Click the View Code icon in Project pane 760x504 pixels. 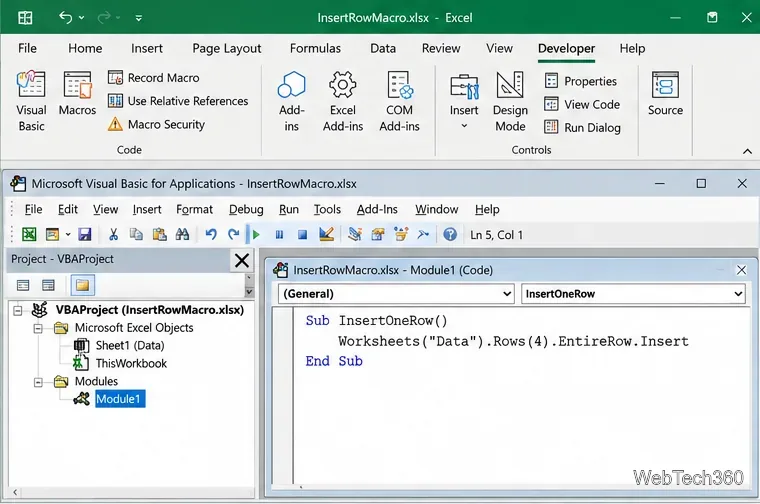pos(23,285)
